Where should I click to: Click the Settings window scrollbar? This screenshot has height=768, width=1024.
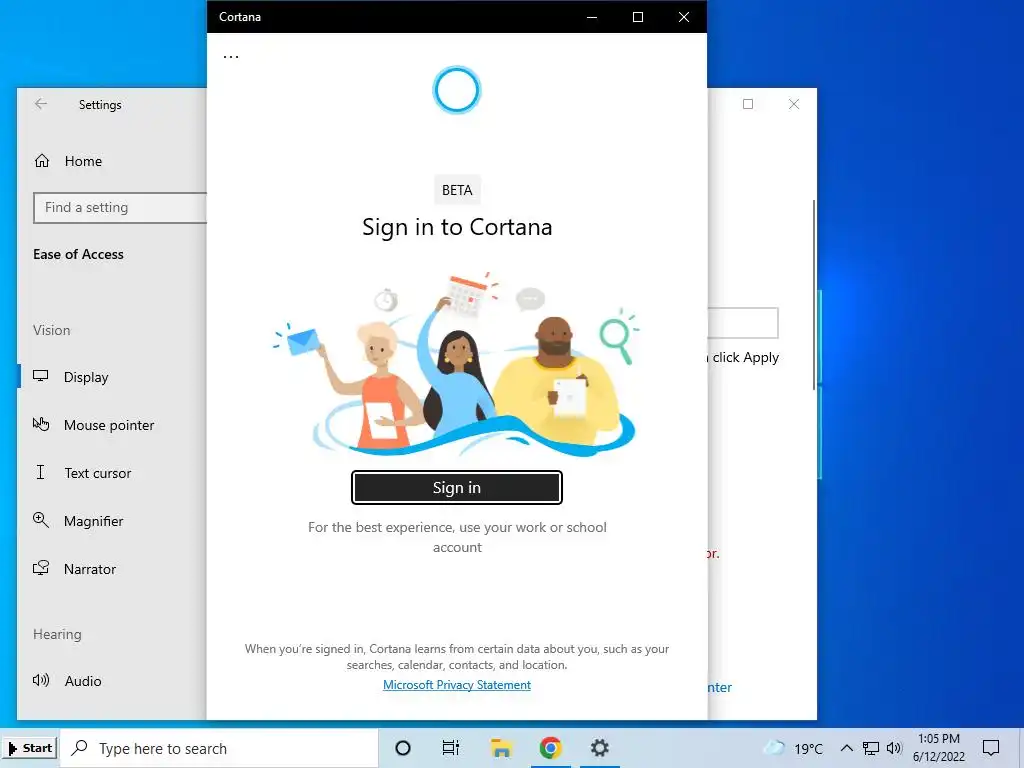pyautogui.click(x=814, y=295)
